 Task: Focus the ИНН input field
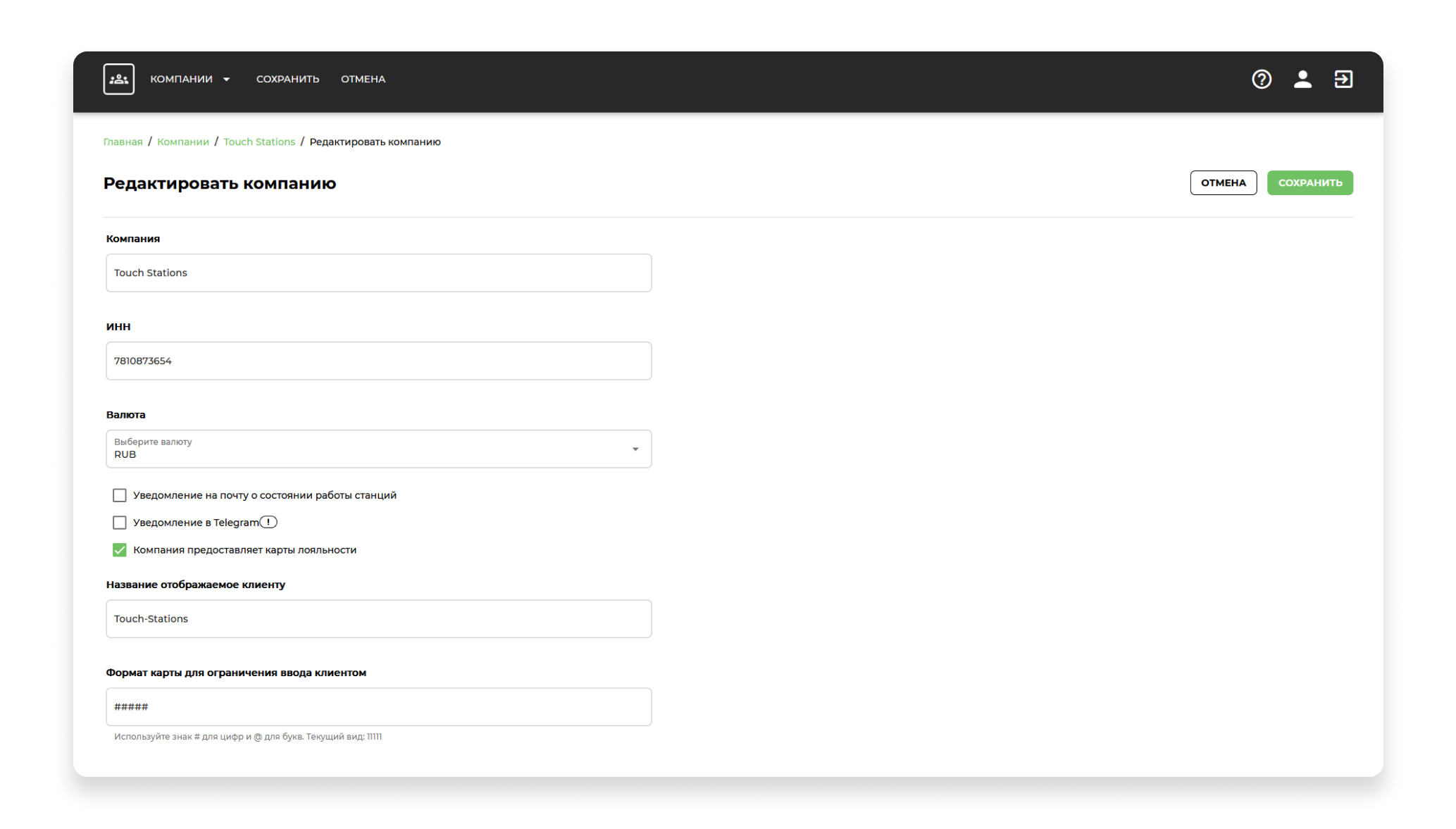378,361
